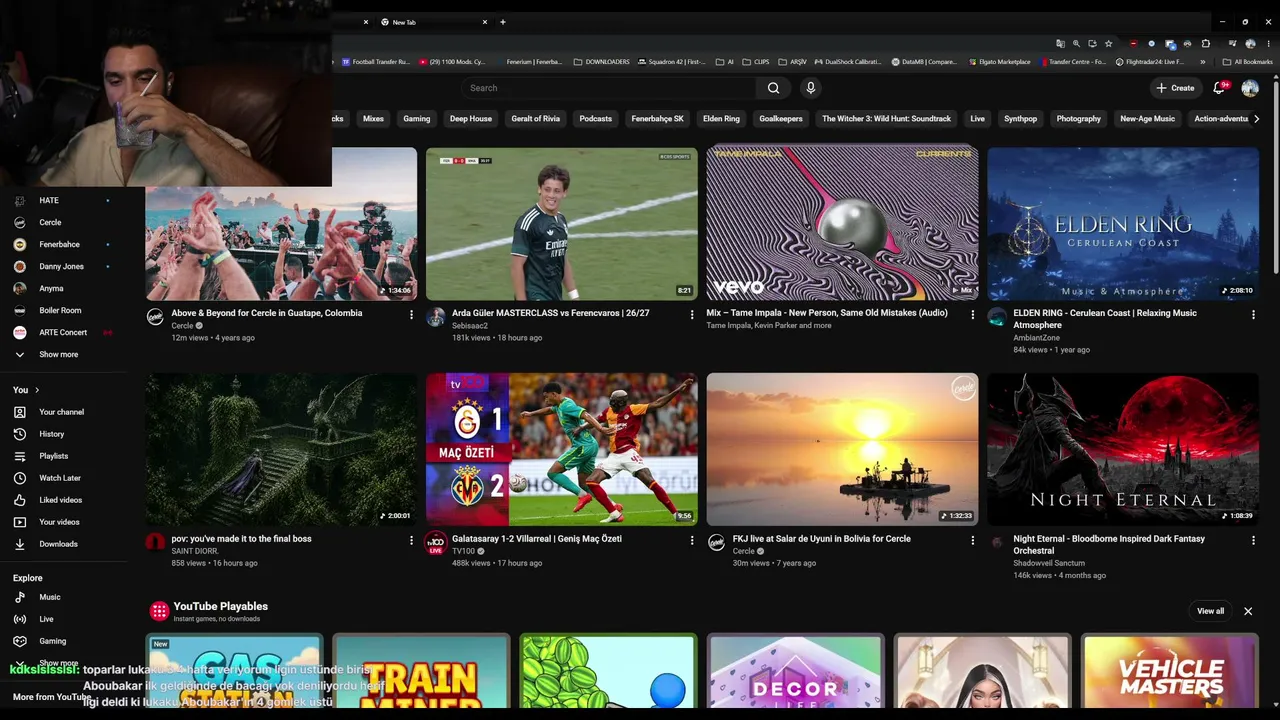Select the Geralt of Rivia chip
This screenshot has height=720, width=1280.
pyautogui.click(x=536, y=119)
